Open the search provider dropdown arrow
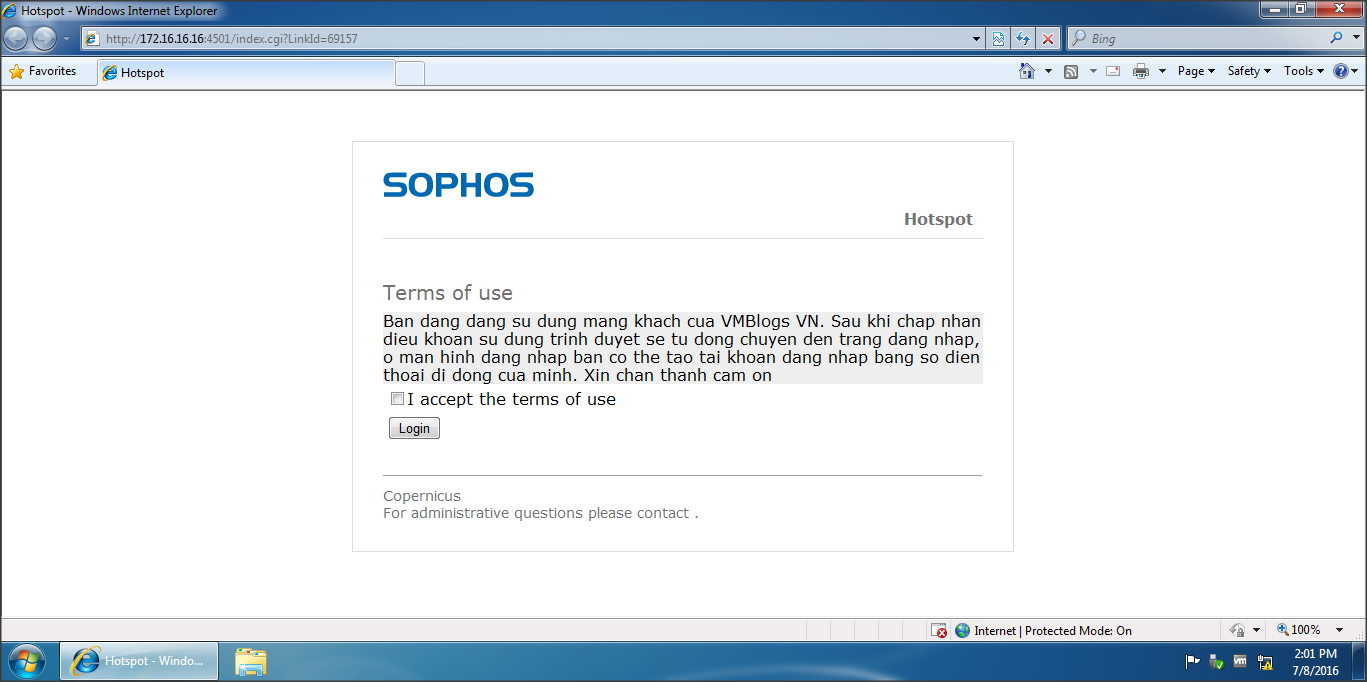This screenshot has width=1367, height=682. 1355,39
